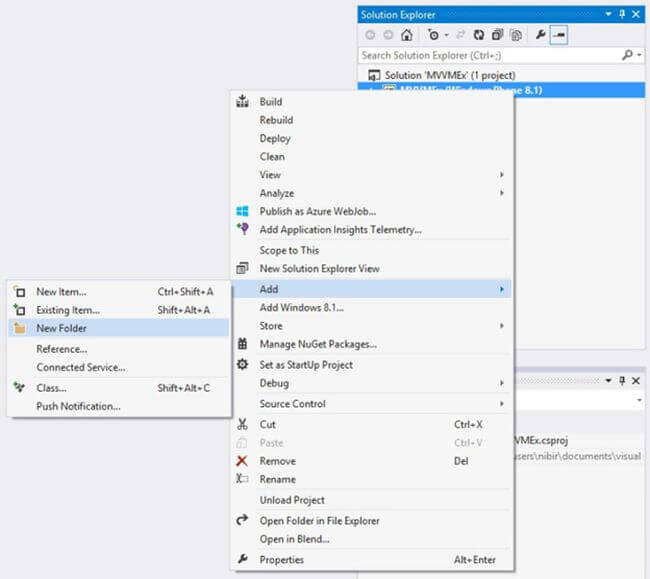This screenshot has height=579, width=650.
Task: Click the Build menu entry
Action: [371, 102]
